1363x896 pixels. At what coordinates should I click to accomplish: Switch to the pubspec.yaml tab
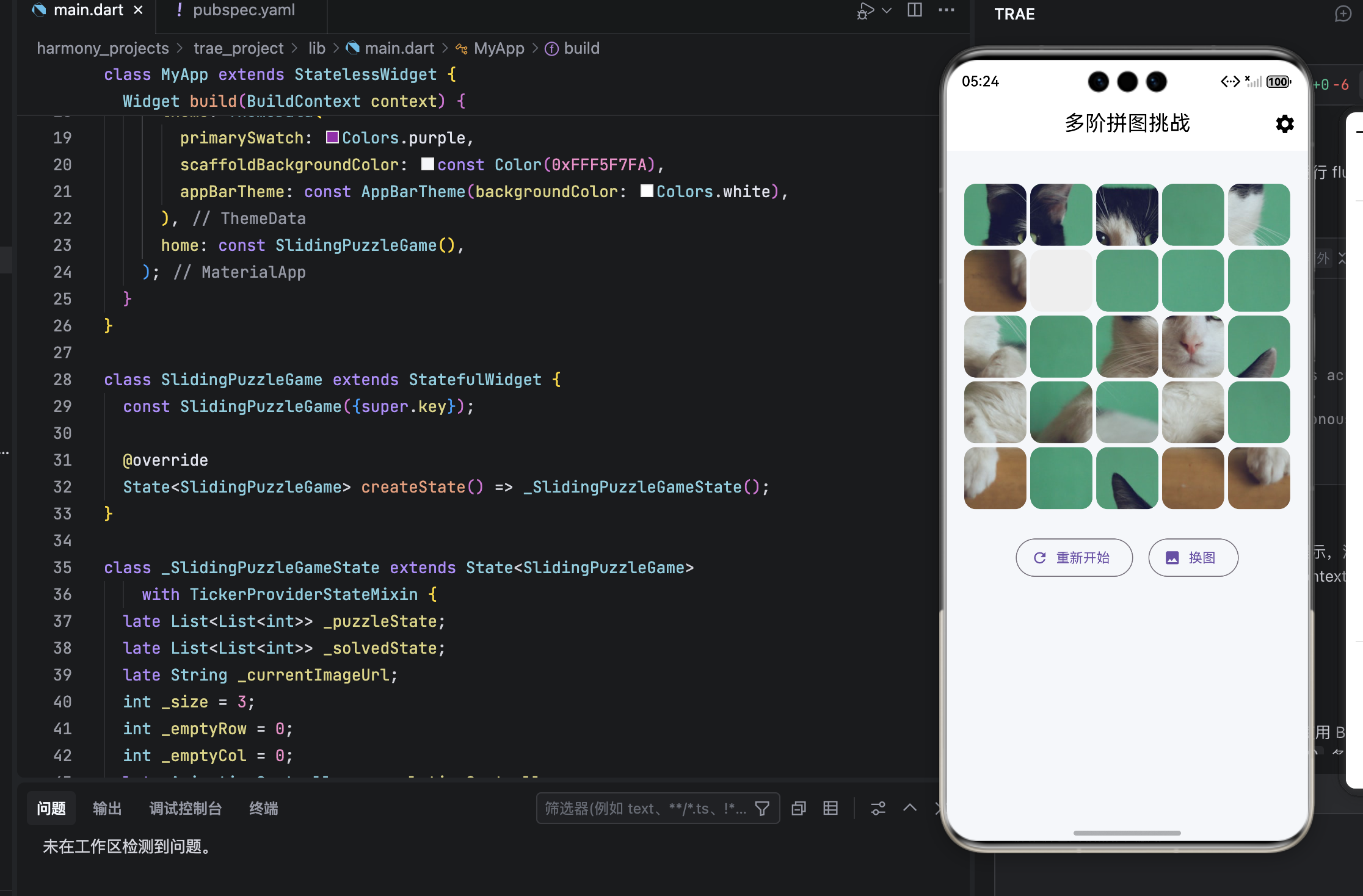pos(243,10)
